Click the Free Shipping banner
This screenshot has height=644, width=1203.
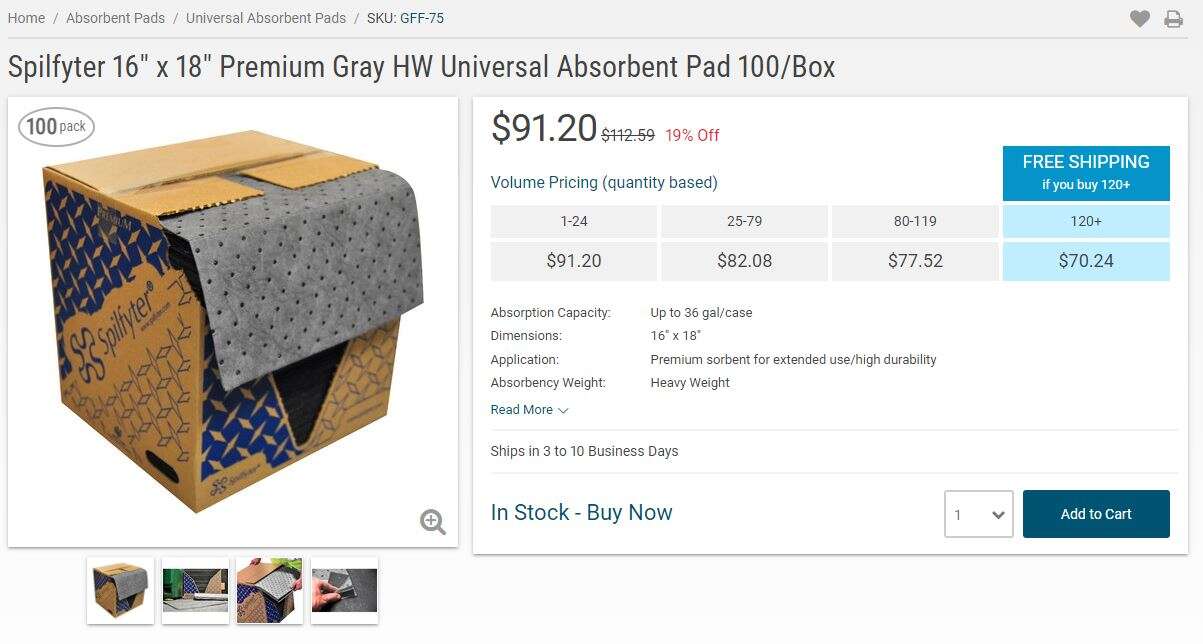pyautogui.click(x=1086, y=172)
